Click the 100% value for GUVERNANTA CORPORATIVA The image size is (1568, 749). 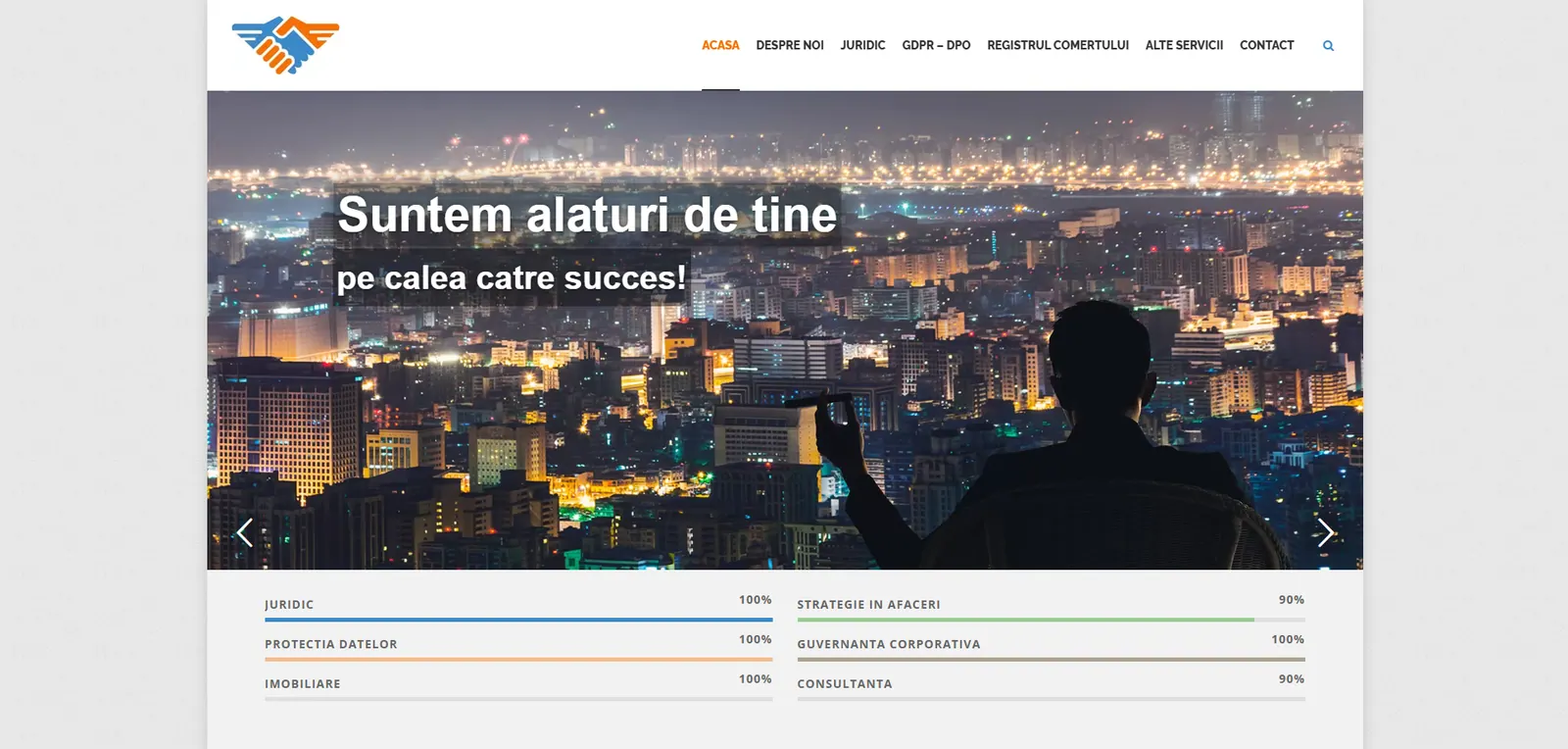click(x=1288, y=639)
